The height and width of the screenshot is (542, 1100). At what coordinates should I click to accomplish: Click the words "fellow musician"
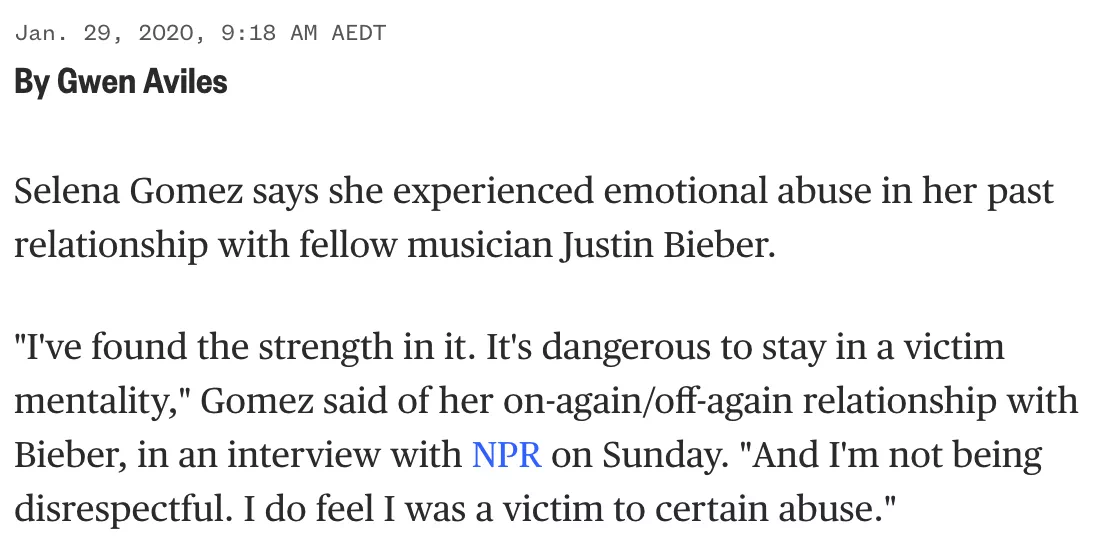pyautogui.click(x=426, y=245)
